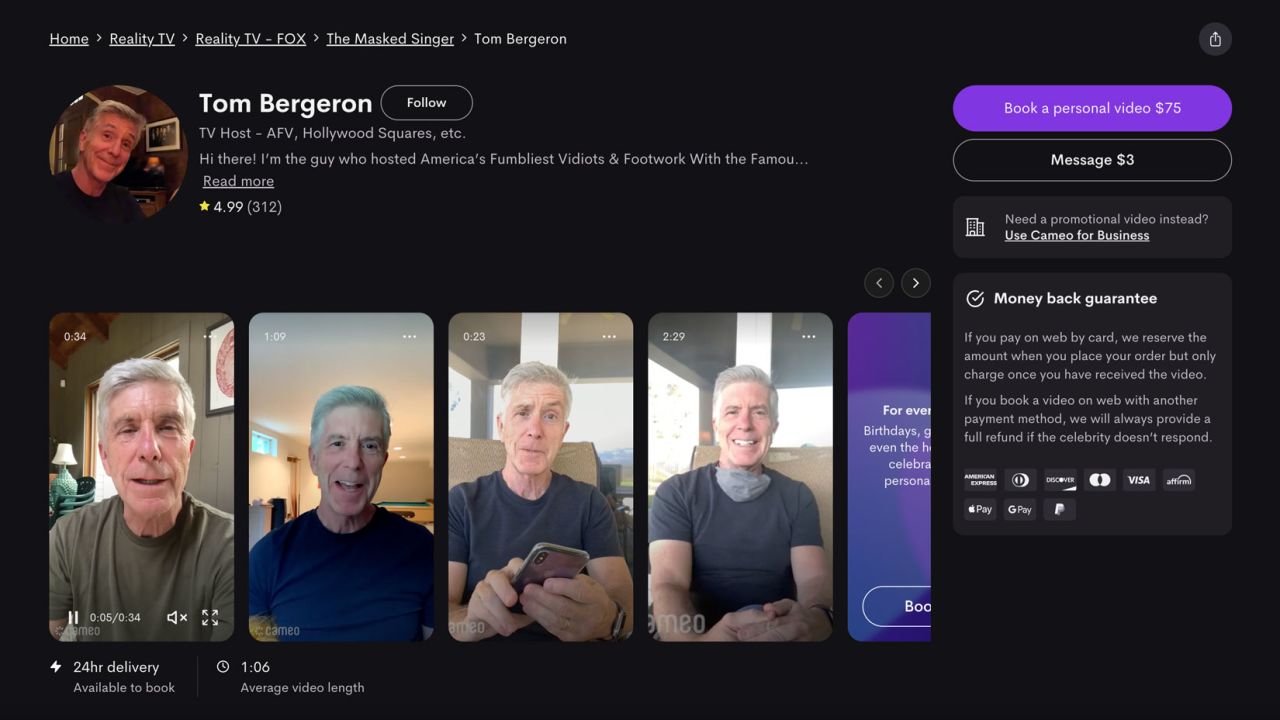The width and height of the screenshot is (1280, 720).
Task: Show next videos in the carousel
Action: [x=916, y=283]
